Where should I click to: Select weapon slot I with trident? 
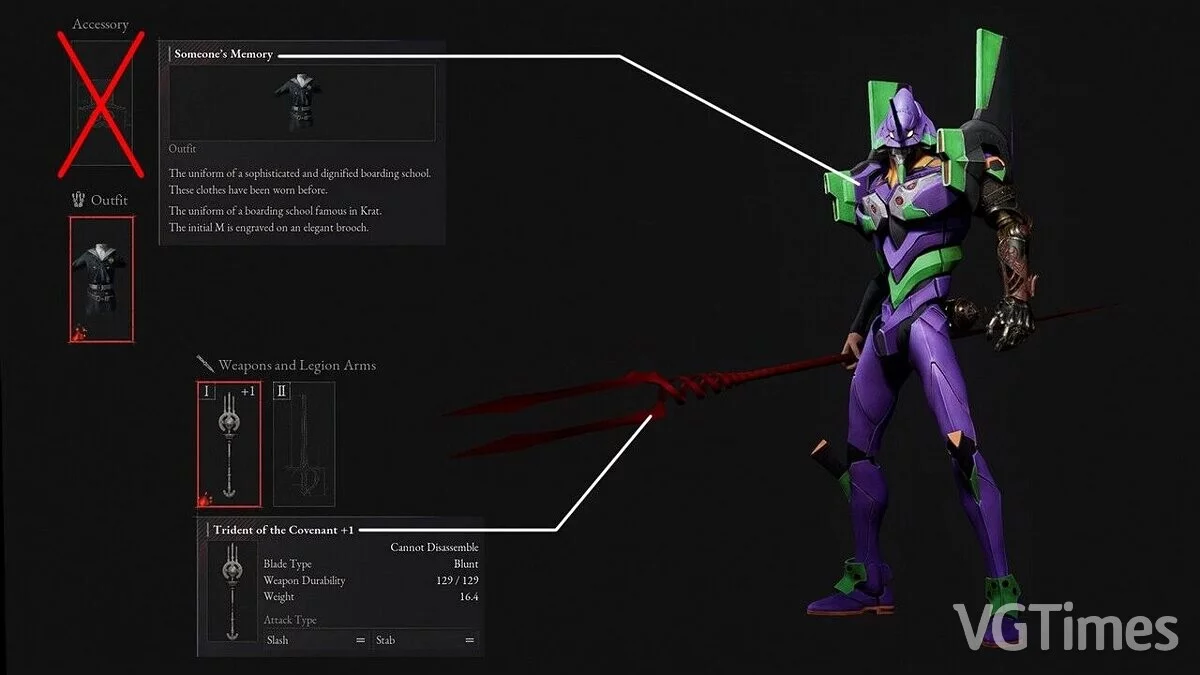coord(229,443)
